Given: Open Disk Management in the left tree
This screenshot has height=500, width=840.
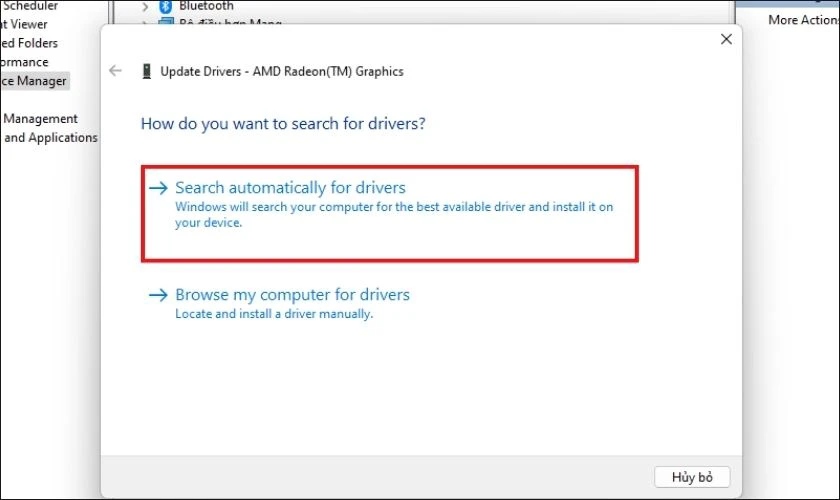Looking at the screenshot, I should pyautogui.click(x=40, y=118).
